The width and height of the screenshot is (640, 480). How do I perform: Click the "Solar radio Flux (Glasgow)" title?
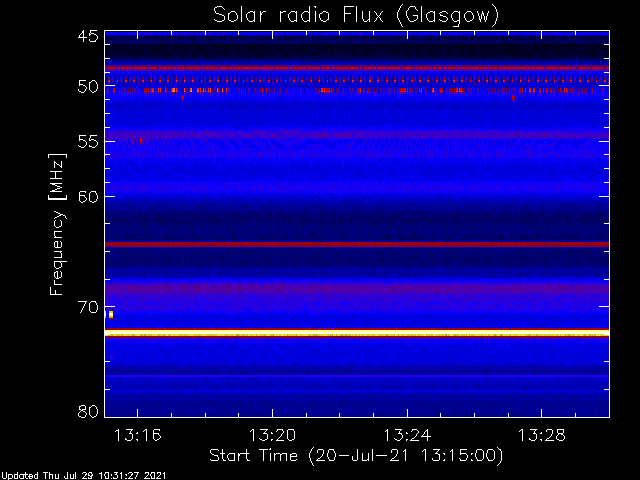356,15
